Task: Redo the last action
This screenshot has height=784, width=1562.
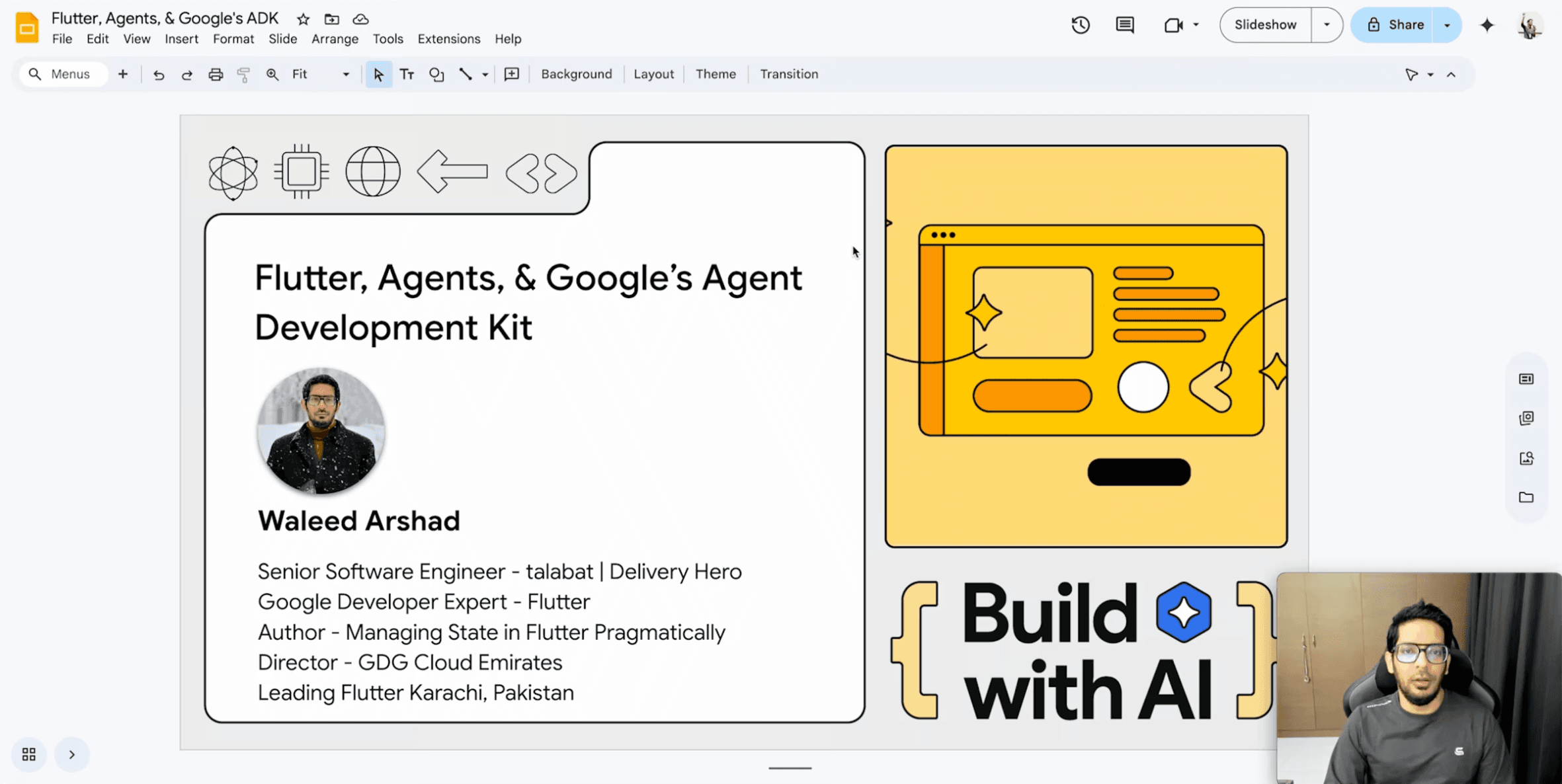Action: pyautogui.click(x=187, y=75)
